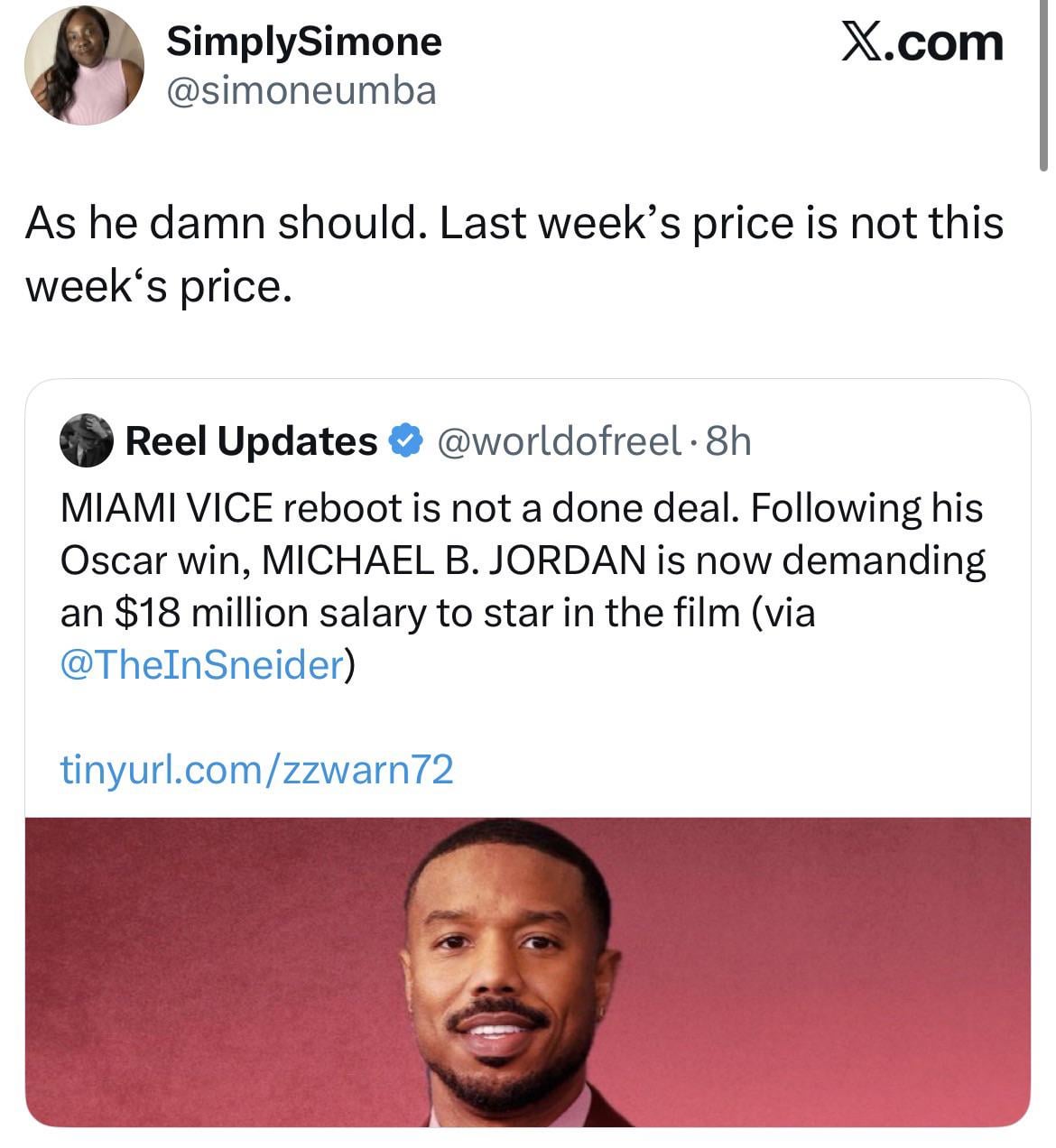Click the second line "week's price."

coord(159,286)
